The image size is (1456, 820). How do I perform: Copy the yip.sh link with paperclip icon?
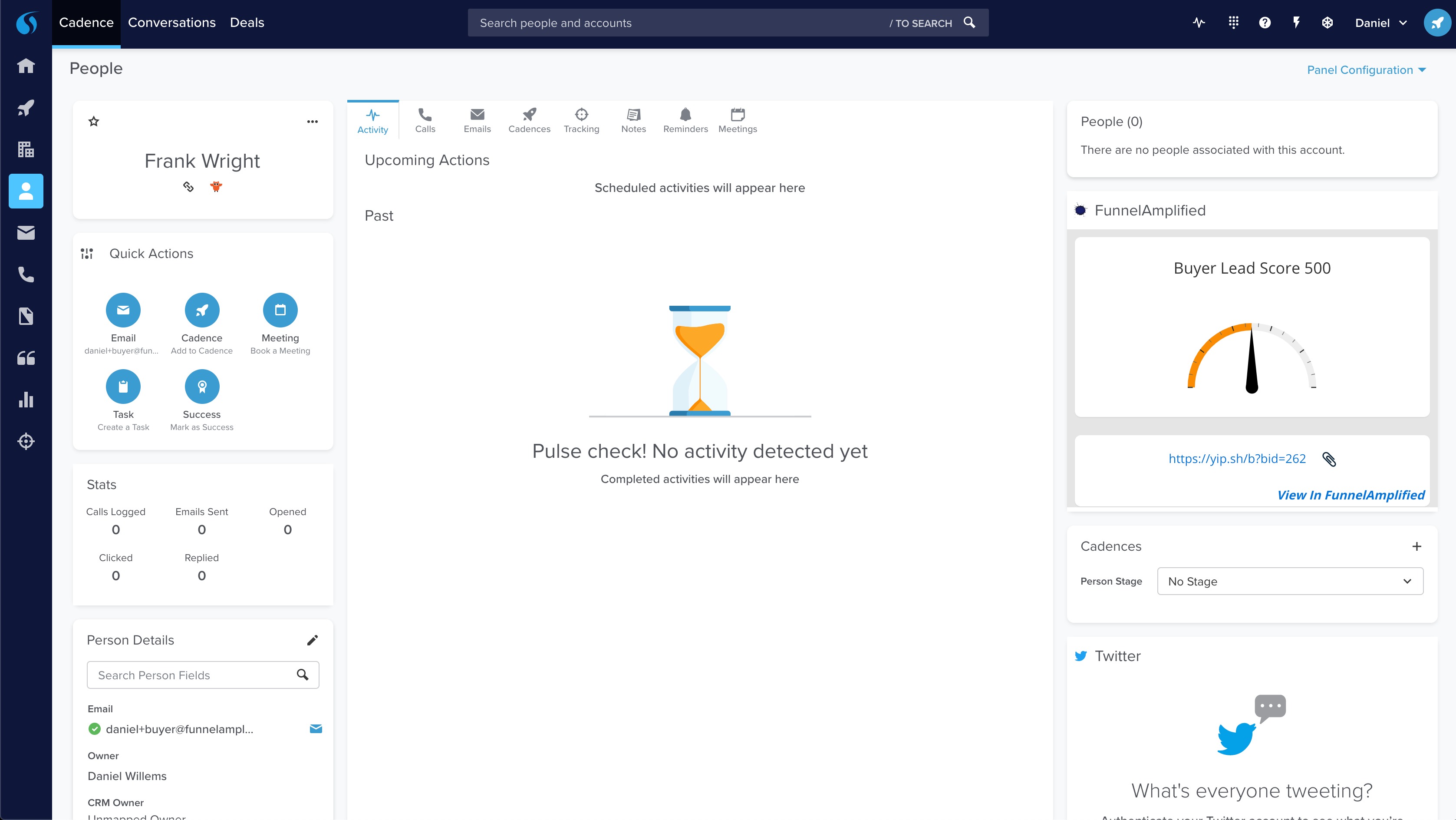click(1329, 459)
